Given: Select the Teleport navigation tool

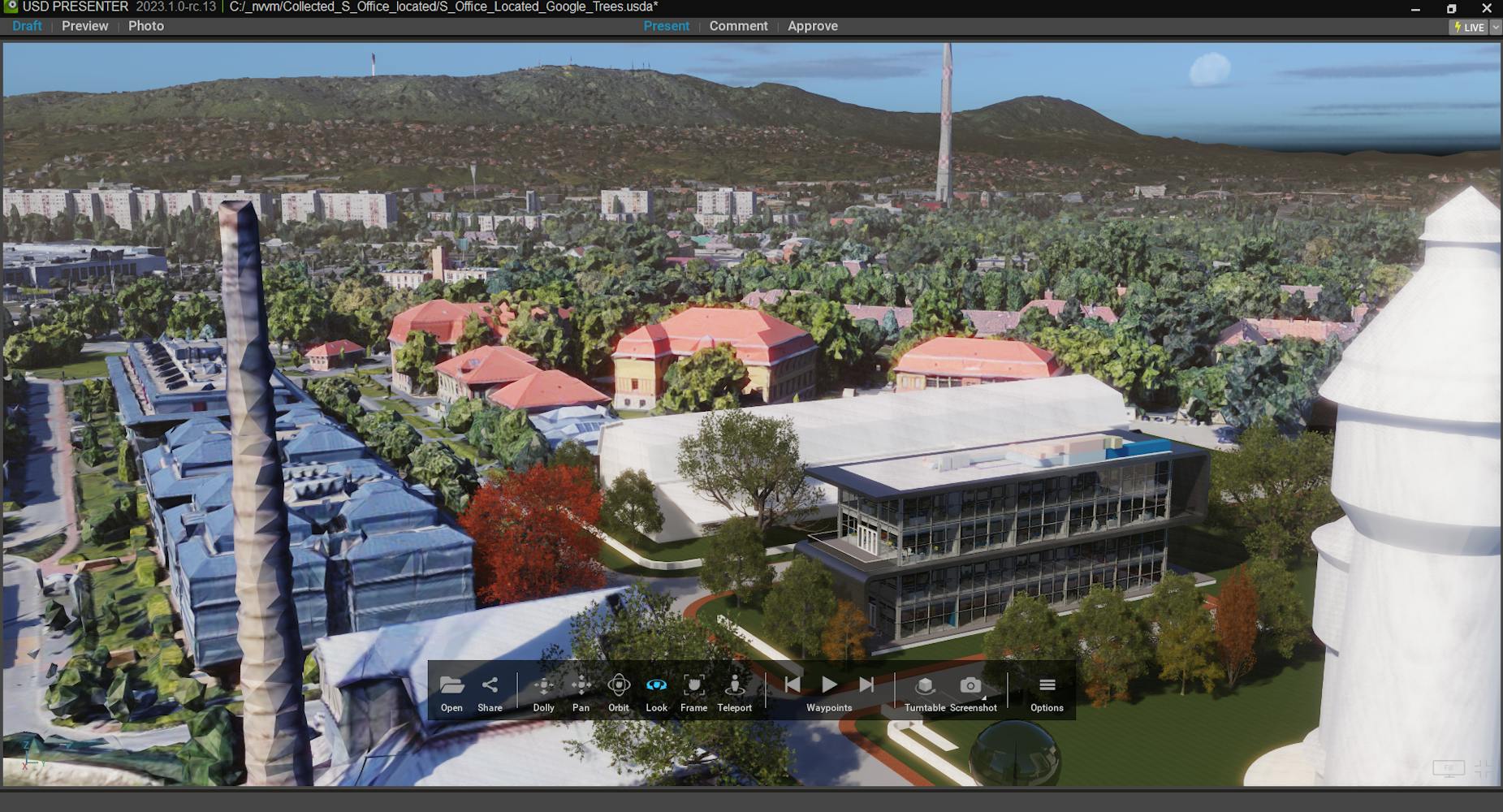Looking at the screenshot, I should tap(734, 686).
